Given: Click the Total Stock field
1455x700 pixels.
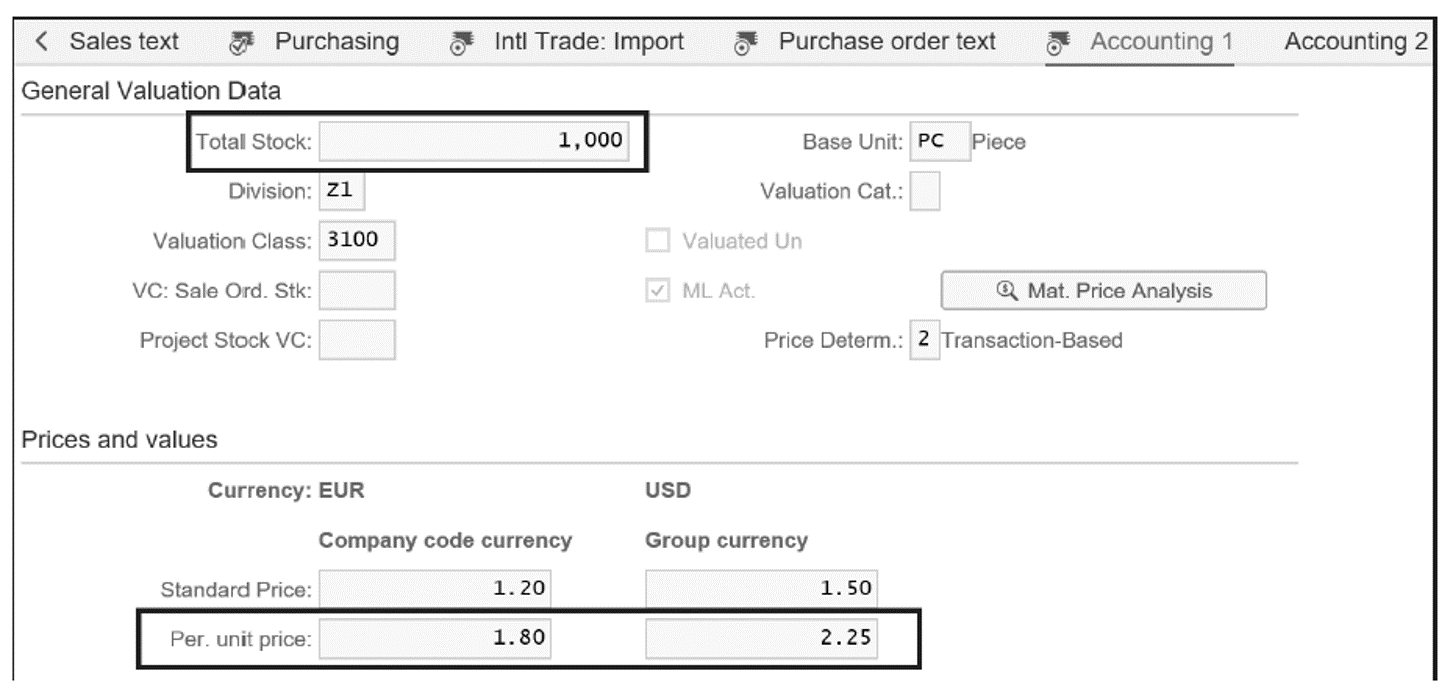Looking at the screenshot, I should click(473, 141).
